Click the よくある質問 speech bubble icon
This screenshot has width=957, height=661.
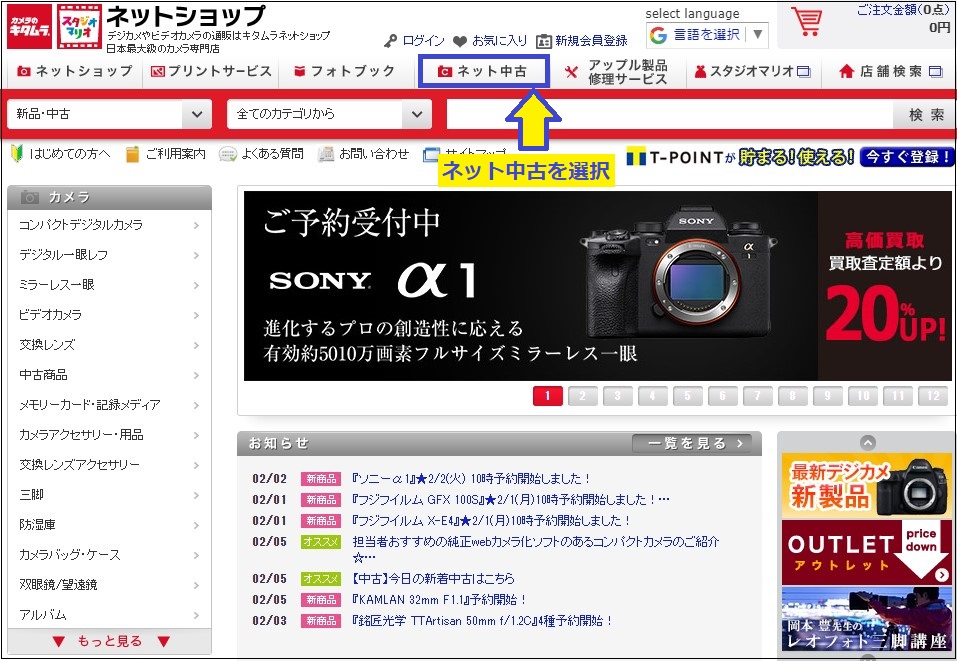coord(228,154)
